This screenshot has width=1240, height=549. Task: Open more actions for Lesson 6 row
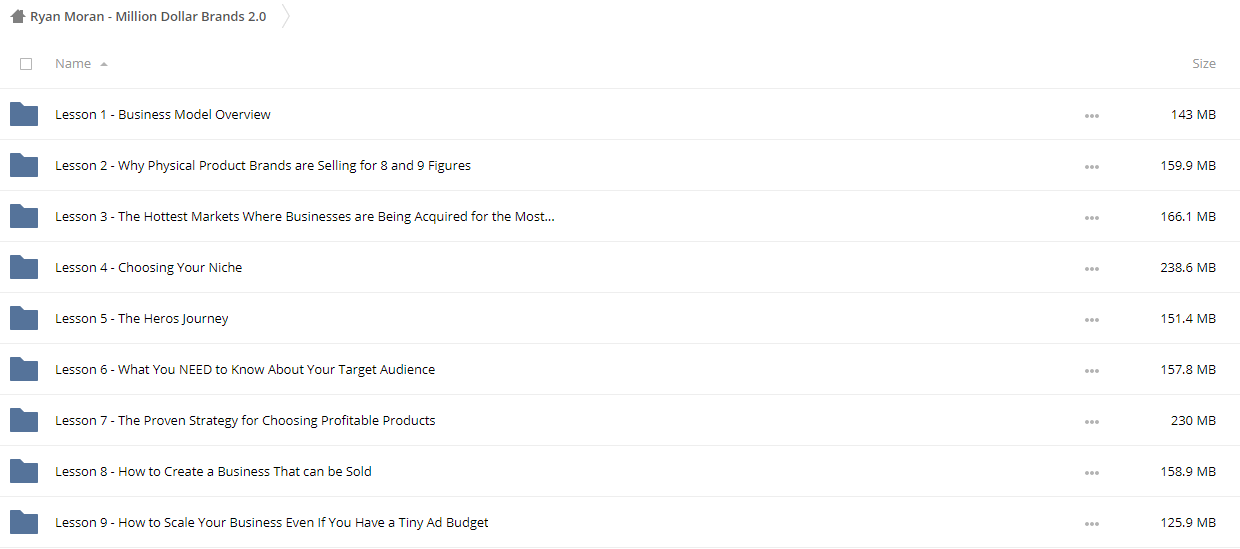(1091, 371)
